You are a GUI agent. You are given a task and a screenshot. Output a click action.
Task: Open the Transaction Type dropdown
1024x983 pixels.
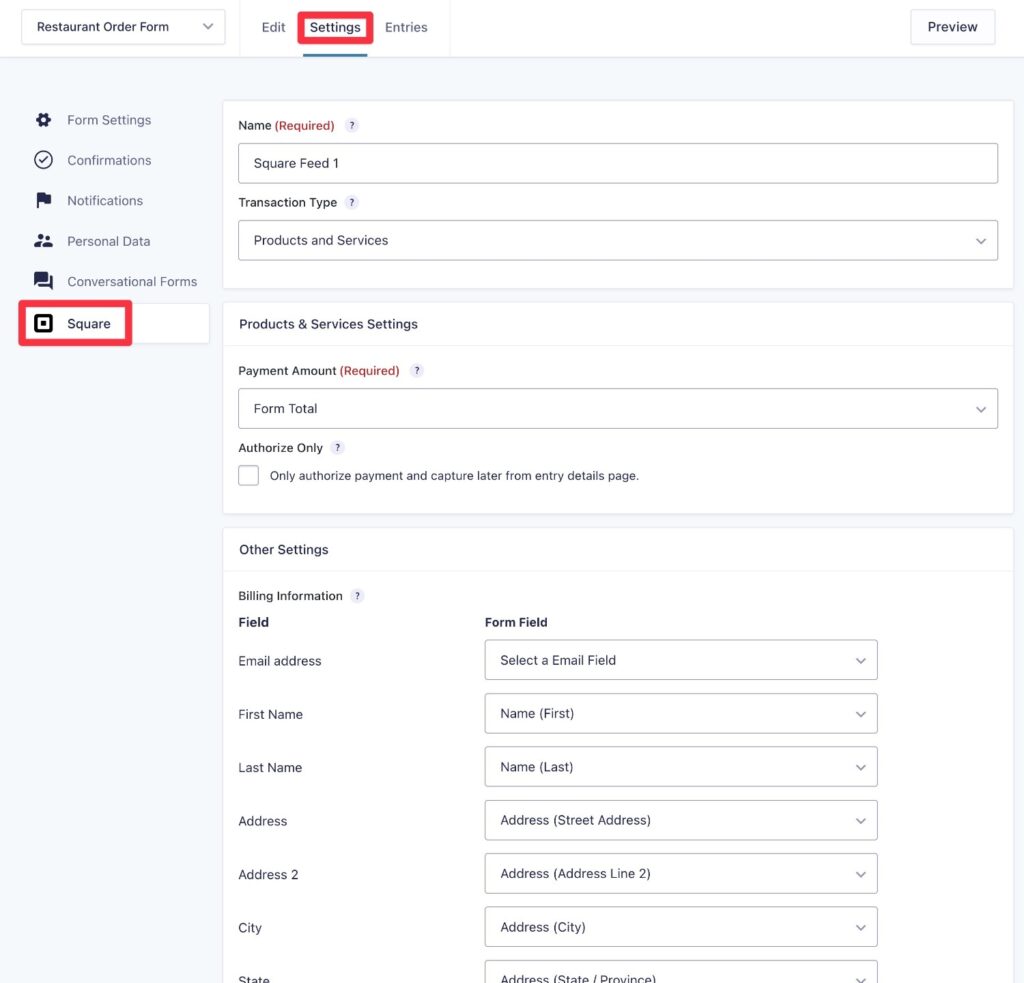point(617,240)
